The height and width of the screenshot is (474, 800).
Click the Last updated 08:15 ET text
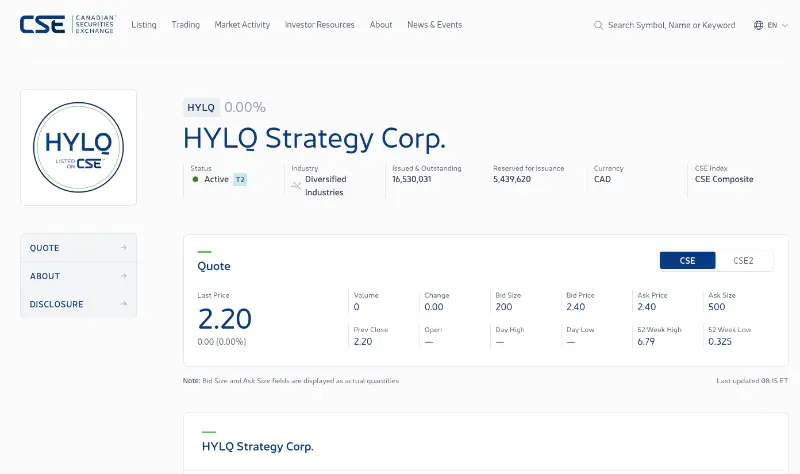click(752, 381)
